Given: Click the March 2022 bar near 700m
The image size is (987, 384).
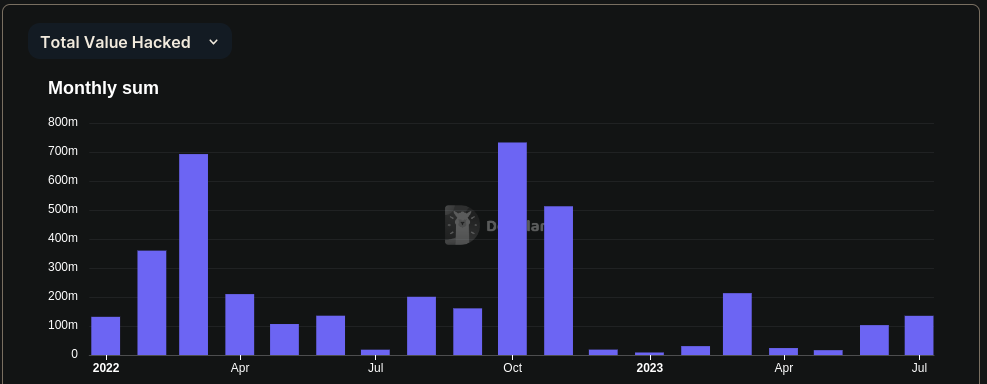Looking at the screenshot, I should coord(193,254).
